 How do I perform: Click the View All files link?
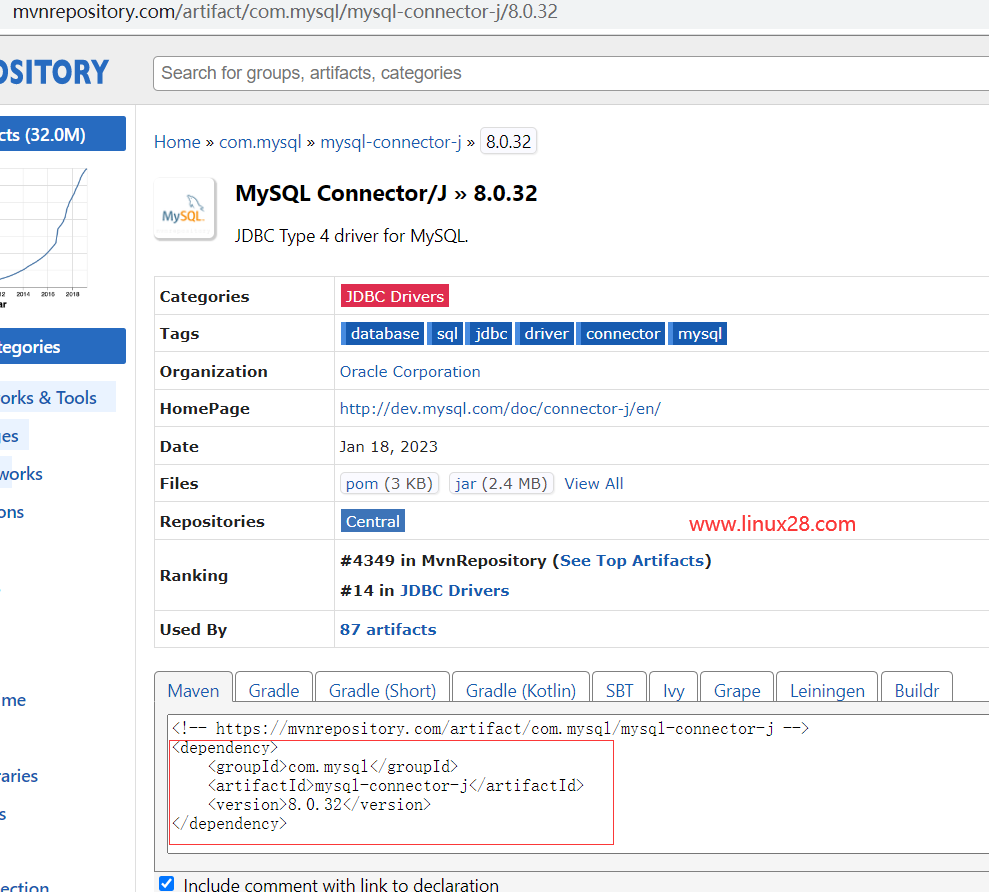594,484
